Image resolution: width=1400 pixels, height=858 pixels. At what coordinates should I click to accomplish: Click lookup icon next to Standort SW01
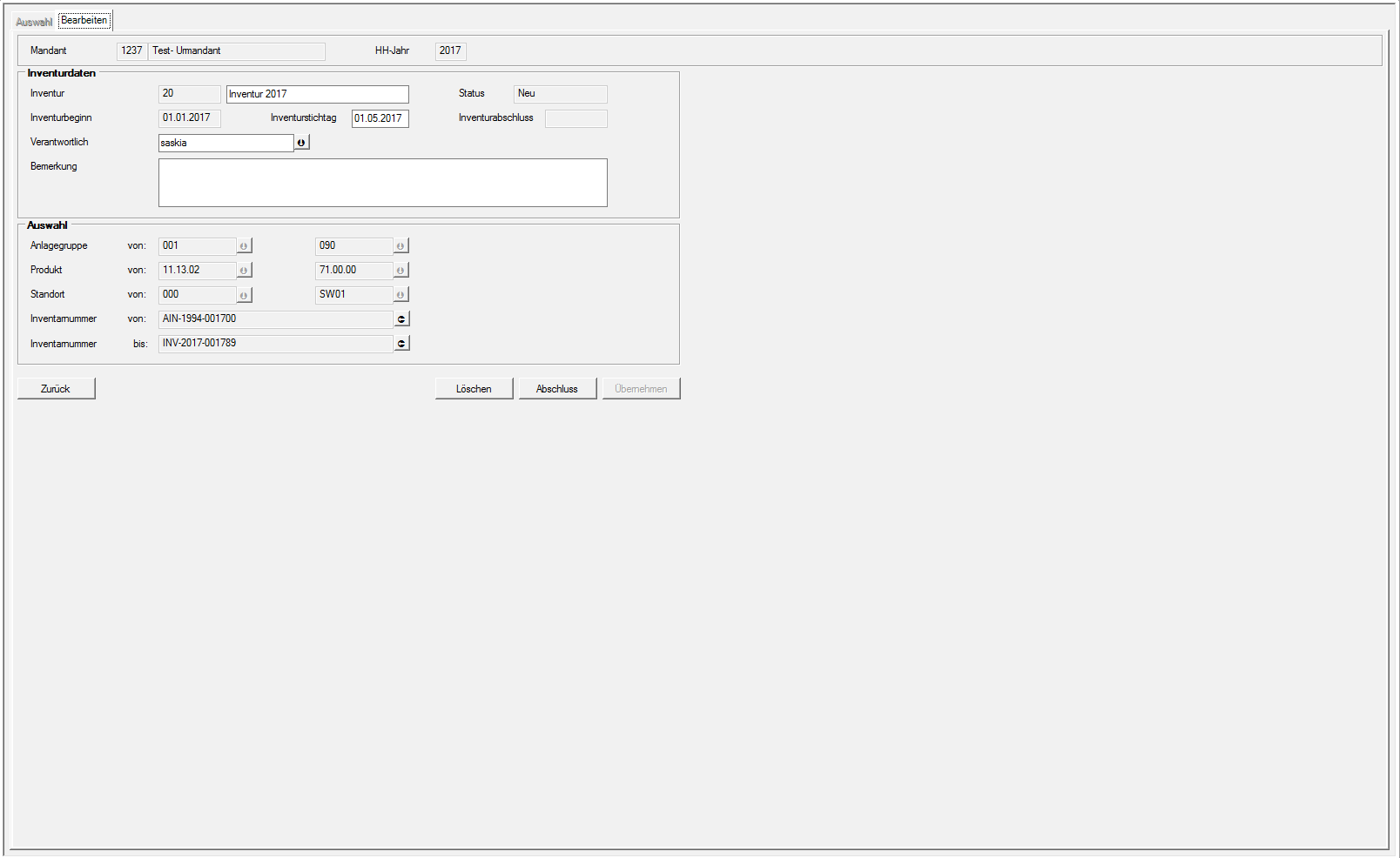(400, 295)
